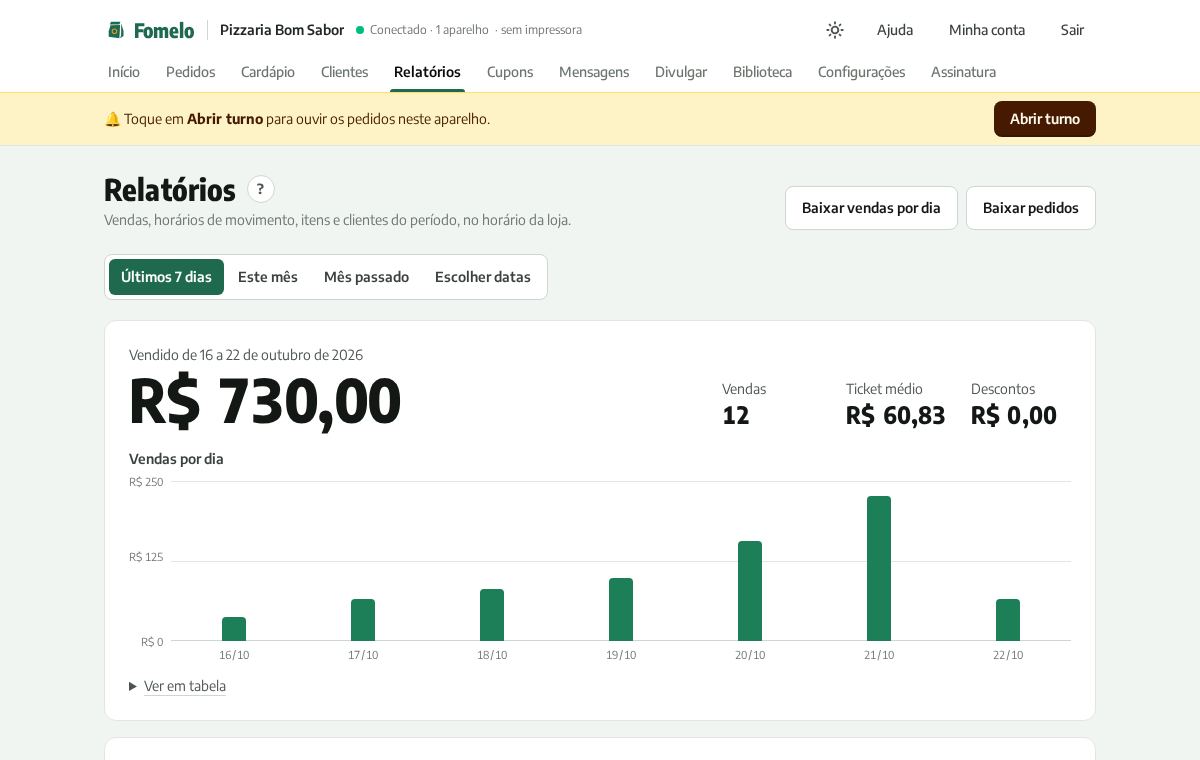
Task: Select the Mês passado period
Action: click(366, 277)
